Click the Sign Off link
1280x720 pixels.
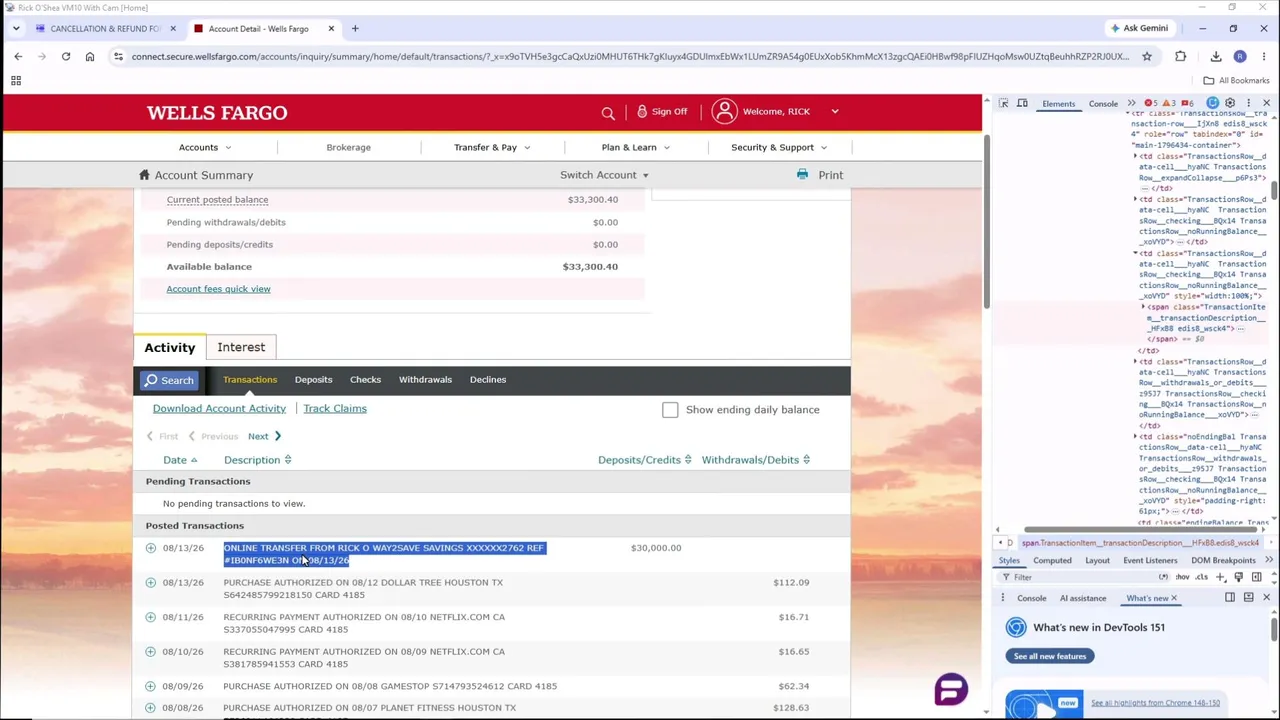pos(662,111)
